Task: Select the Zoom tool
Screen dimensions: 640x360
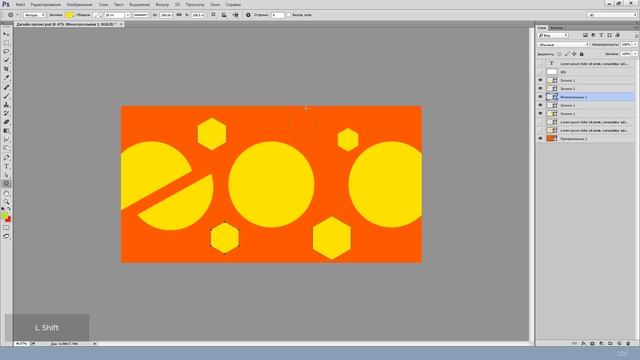Action: [x=6, y=202]
